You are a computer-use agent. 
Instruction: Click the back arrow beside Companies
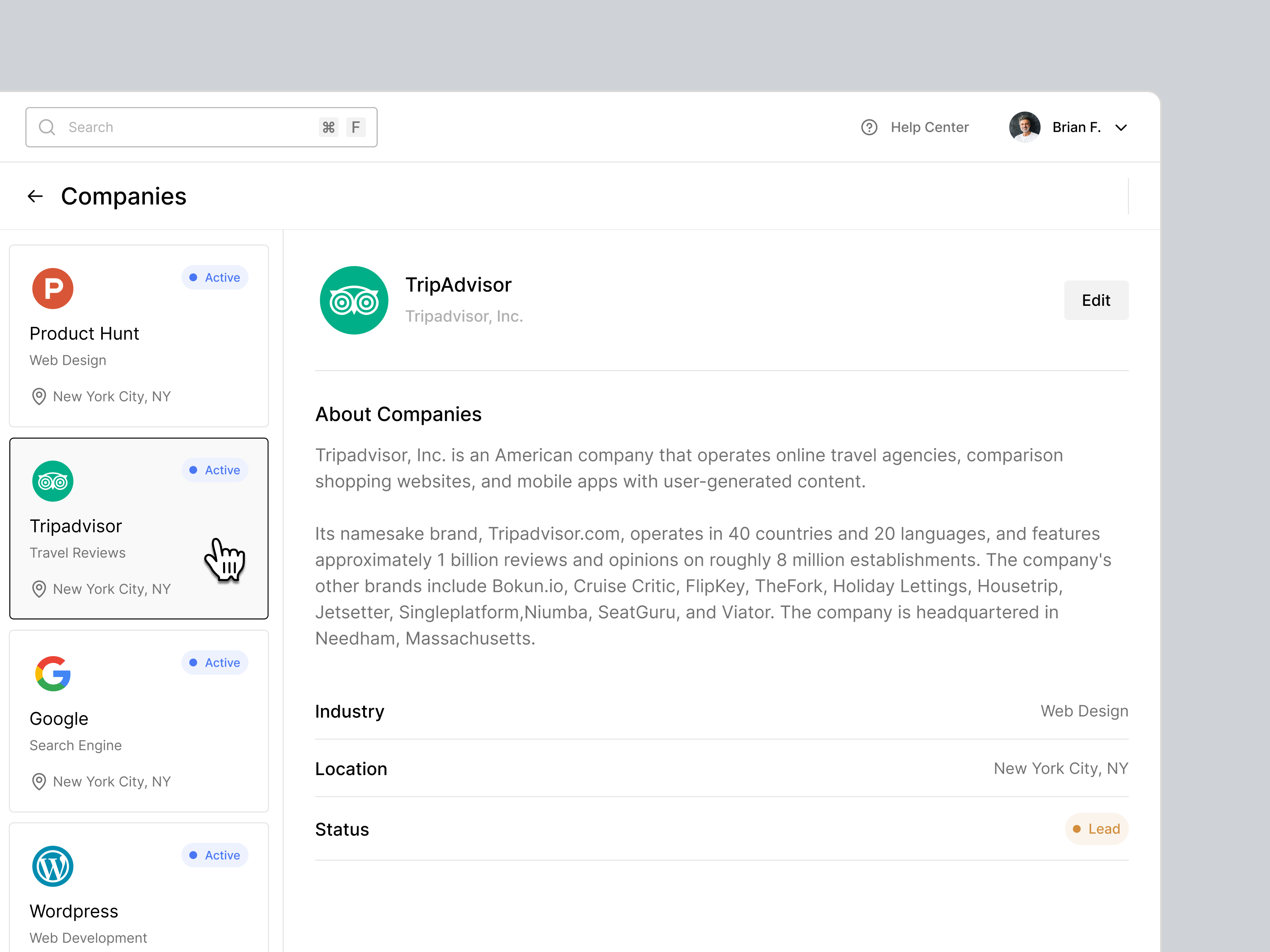35,196
